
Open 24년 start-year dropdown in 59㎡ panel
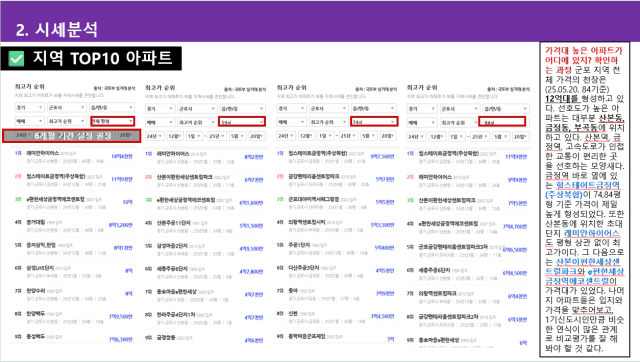click(155, 136)
